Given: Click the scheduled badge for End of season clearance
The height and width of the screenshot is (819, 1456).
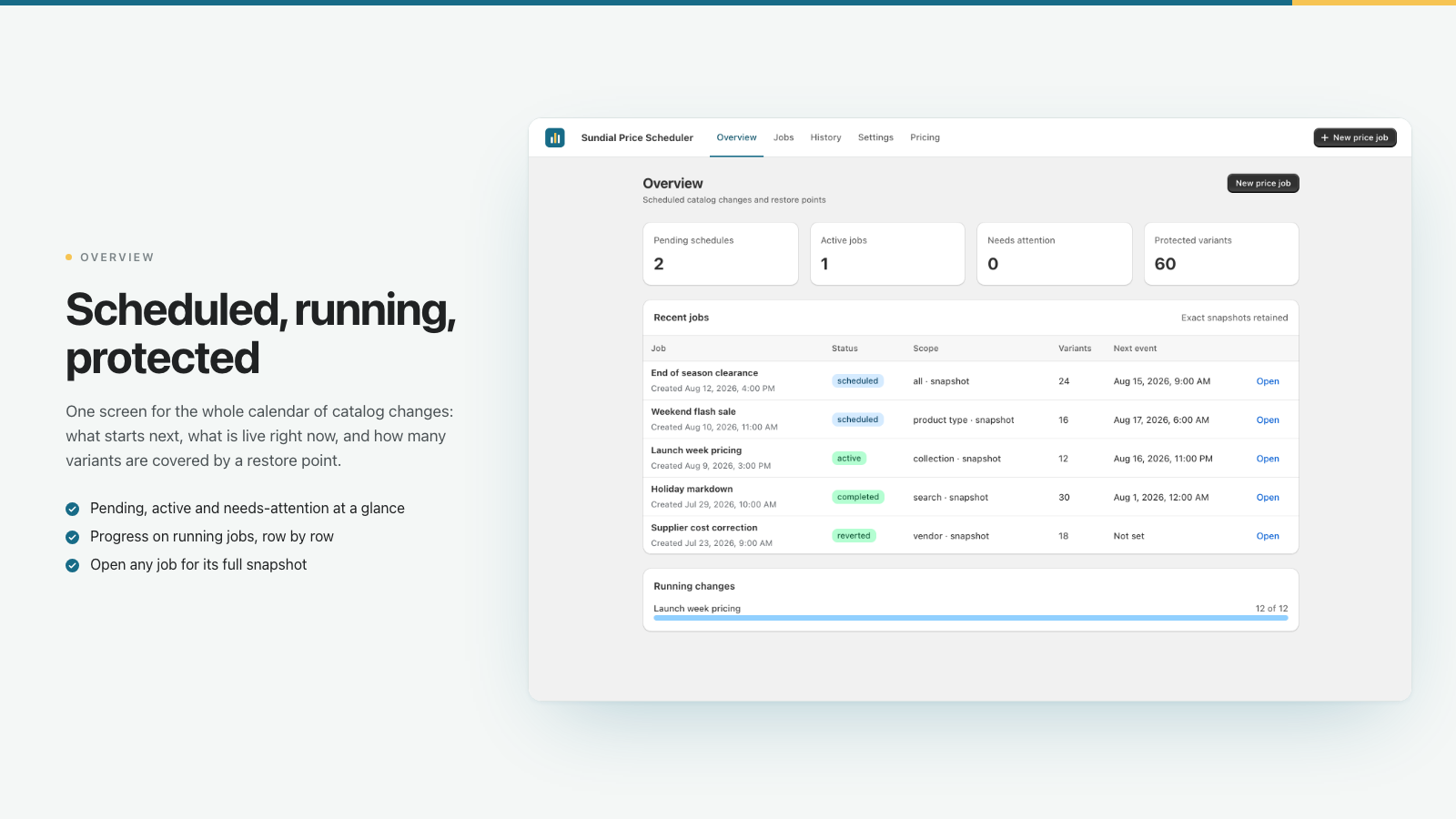Looking at the screenshot, I should (858, 381).
